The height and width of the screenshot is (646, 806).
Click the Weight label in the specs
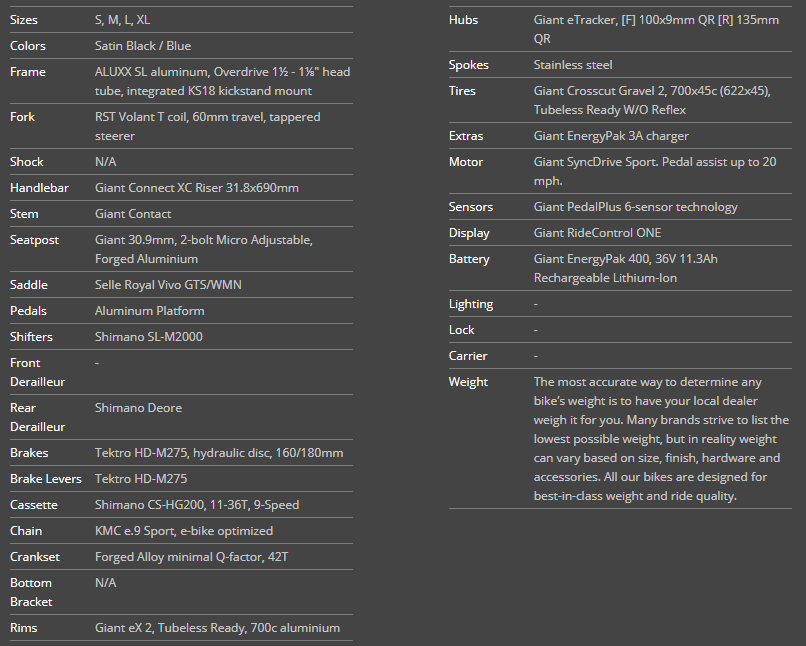pos(468,382)
